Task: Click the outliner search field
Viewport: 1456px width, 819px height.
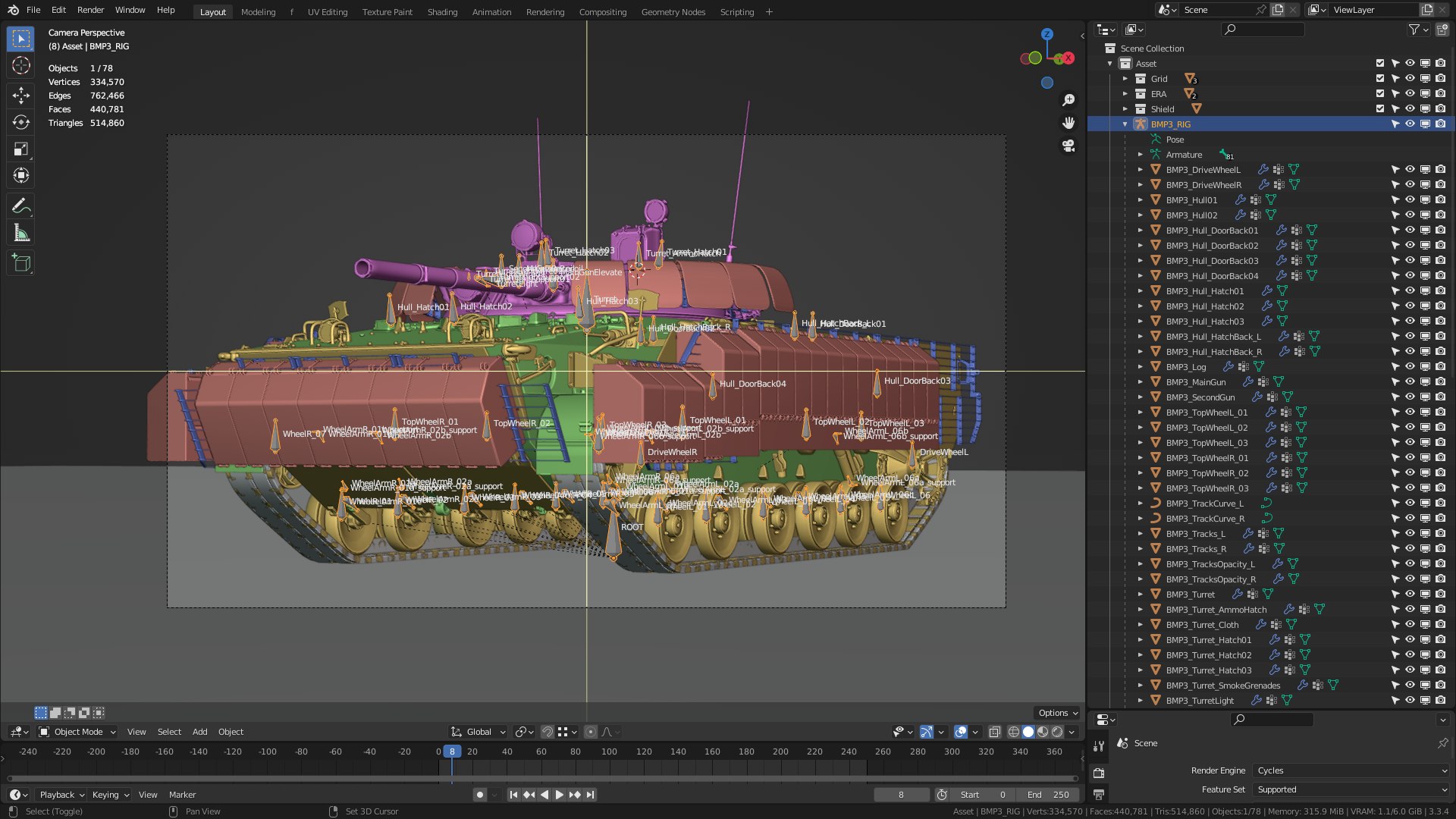Action: pyautogui.click(x=1263, y=30)
